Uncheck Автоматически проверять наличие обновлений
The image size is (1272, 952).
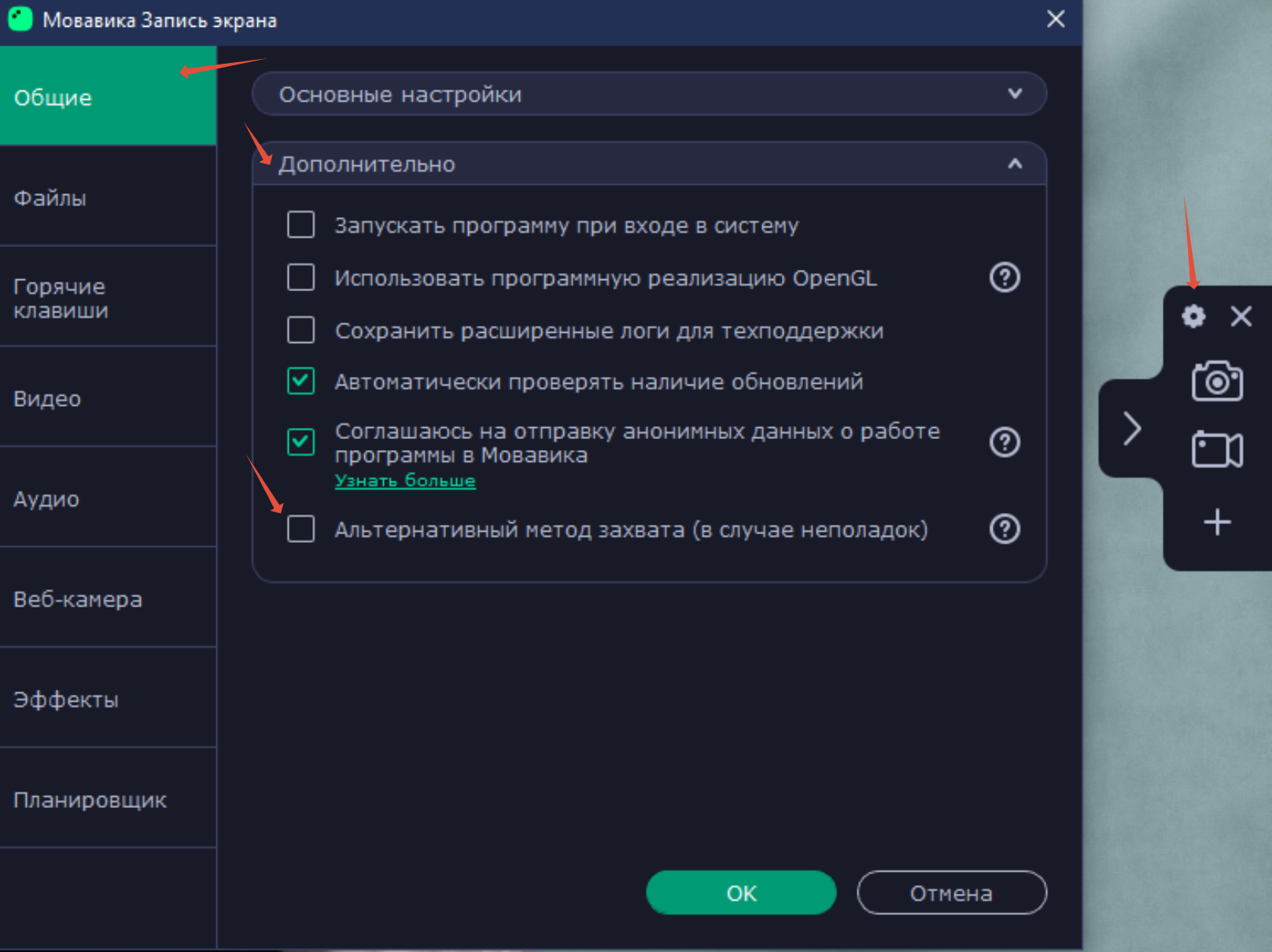300,381
